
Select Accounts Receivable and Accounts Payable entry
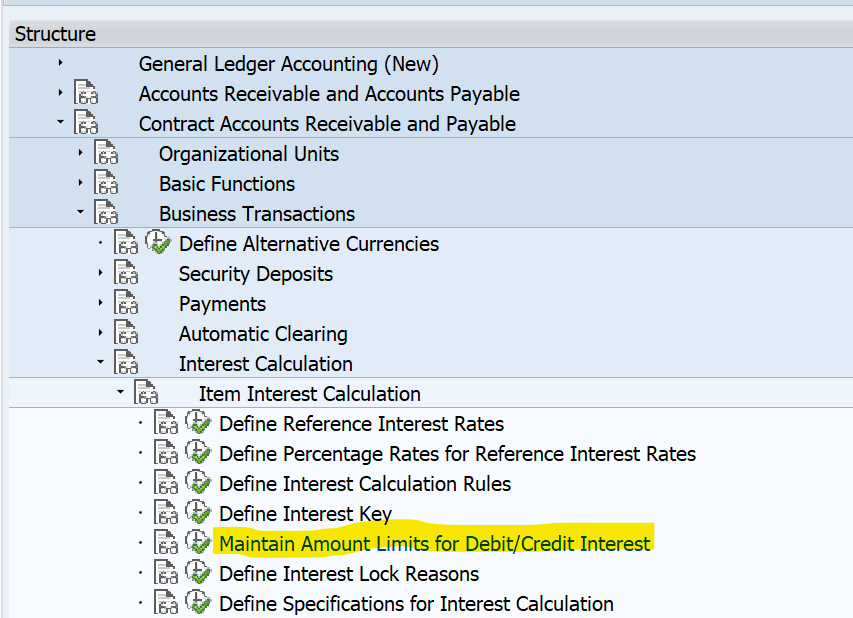pos(329,94)
